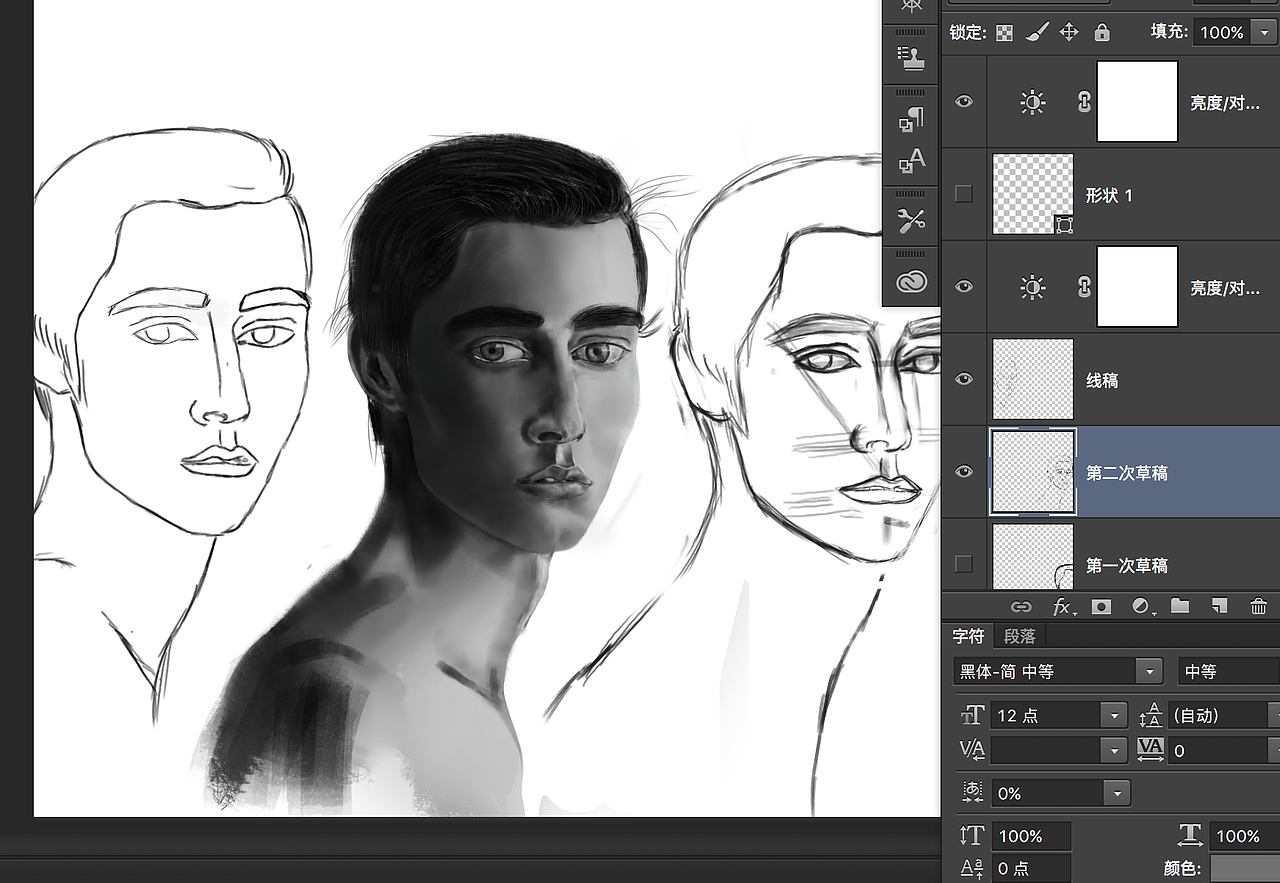Lock image pixels using the brush icon

click(1037, 33)
